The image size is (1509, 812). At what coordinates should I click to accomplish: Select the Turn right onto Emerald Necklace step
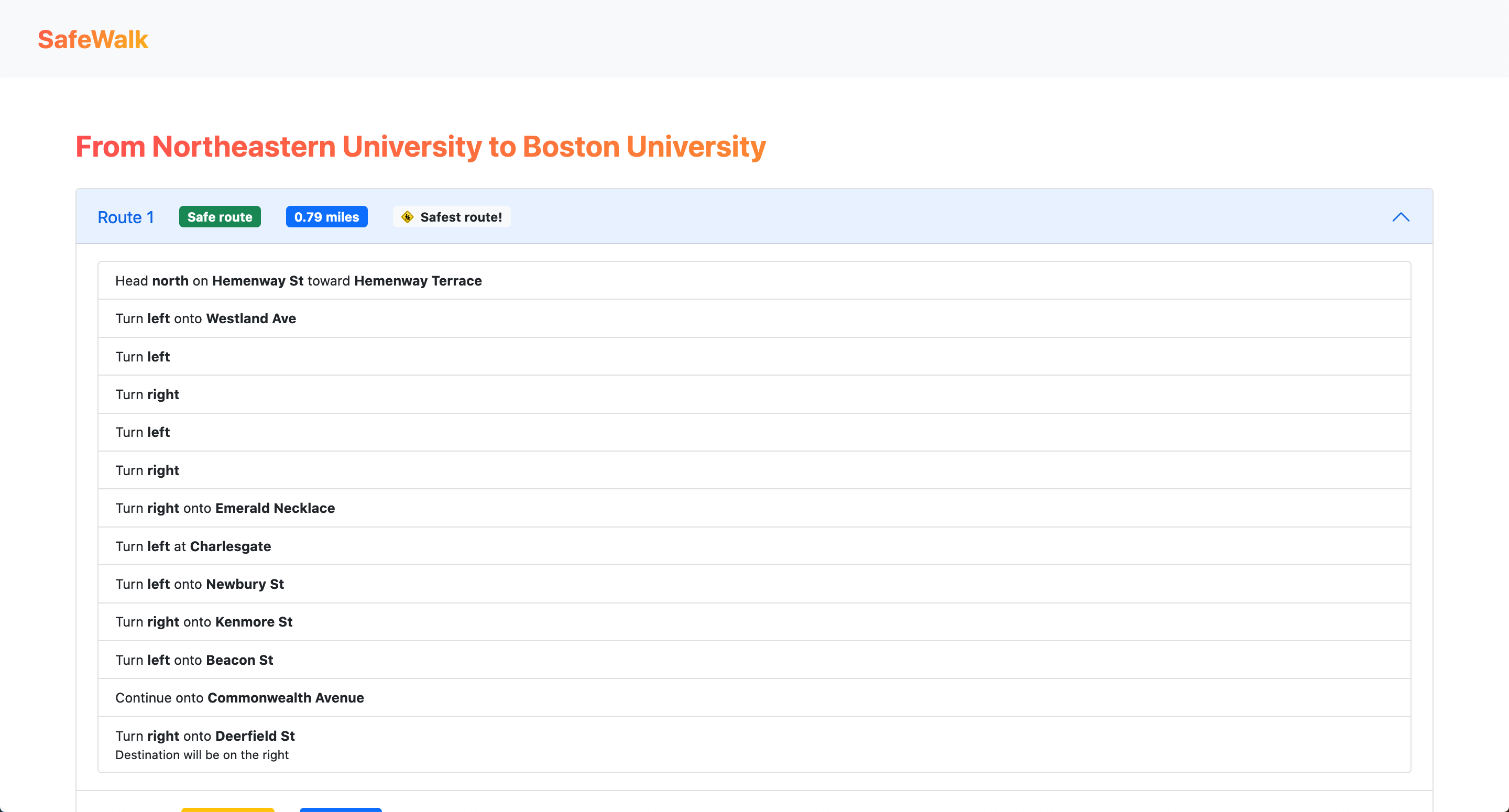tap(225, 508)
